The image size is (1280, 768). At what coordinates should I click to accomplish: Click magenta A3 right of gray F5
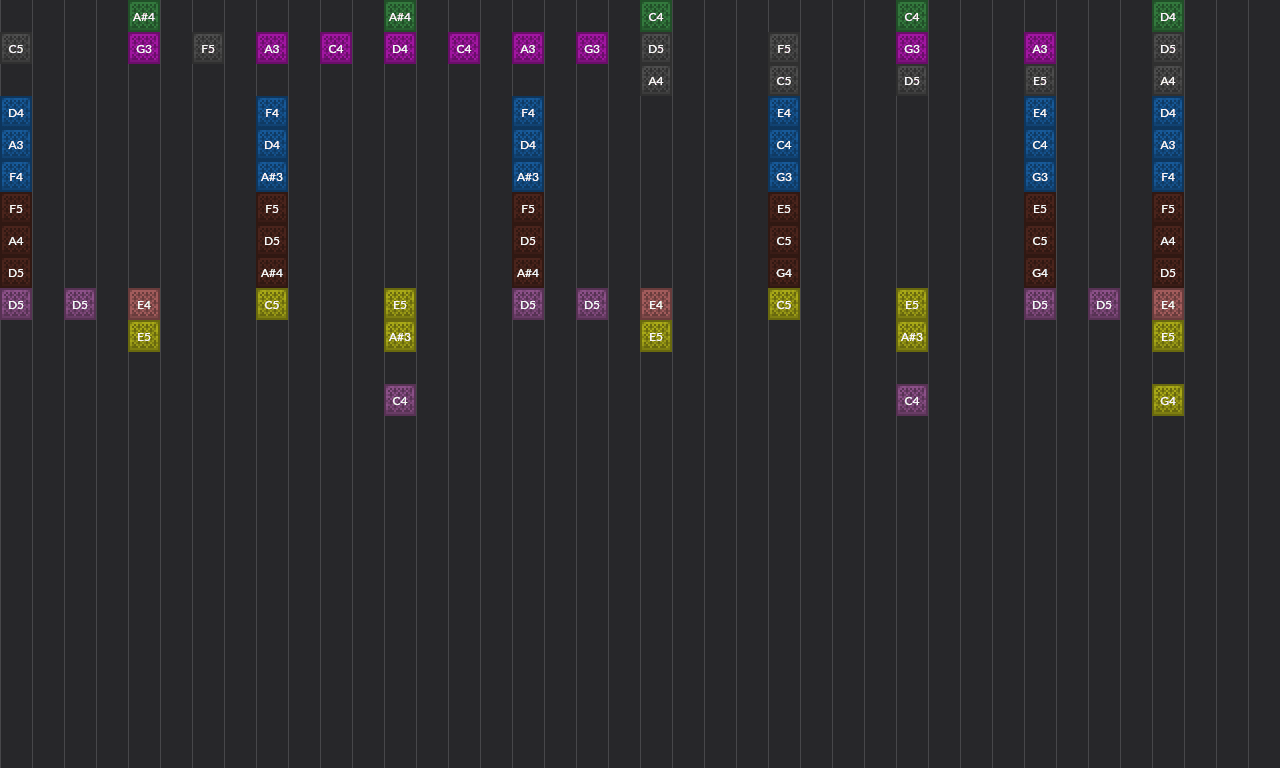(x=272, y=48)
